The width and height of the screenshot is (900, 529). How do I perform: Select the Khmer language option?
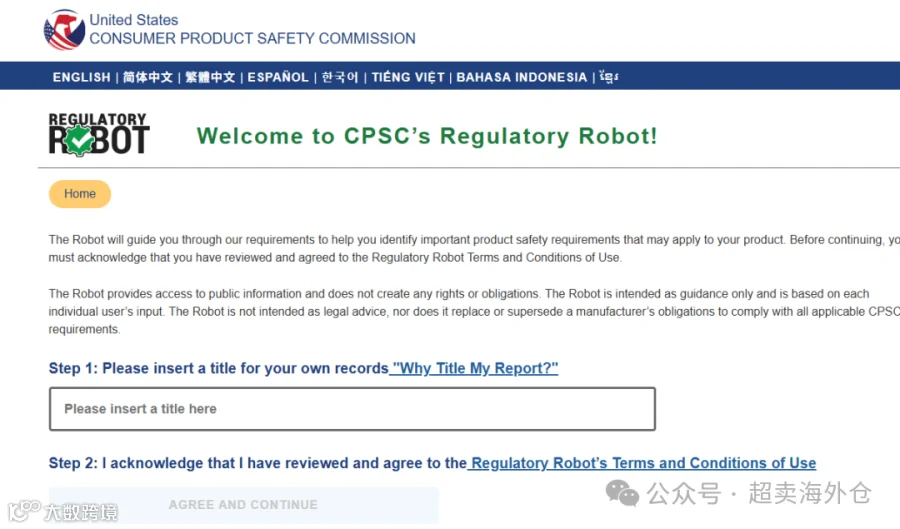click(x=609, y=77)
